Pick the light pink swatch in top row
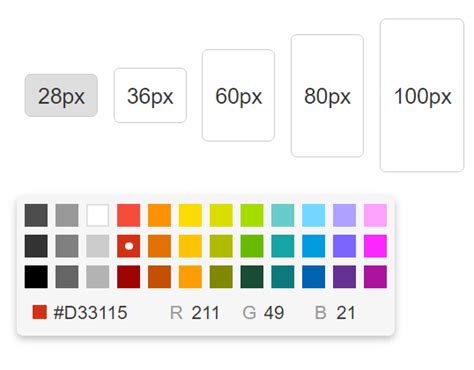This screenshot has height=370, width=474. (375, 215)
